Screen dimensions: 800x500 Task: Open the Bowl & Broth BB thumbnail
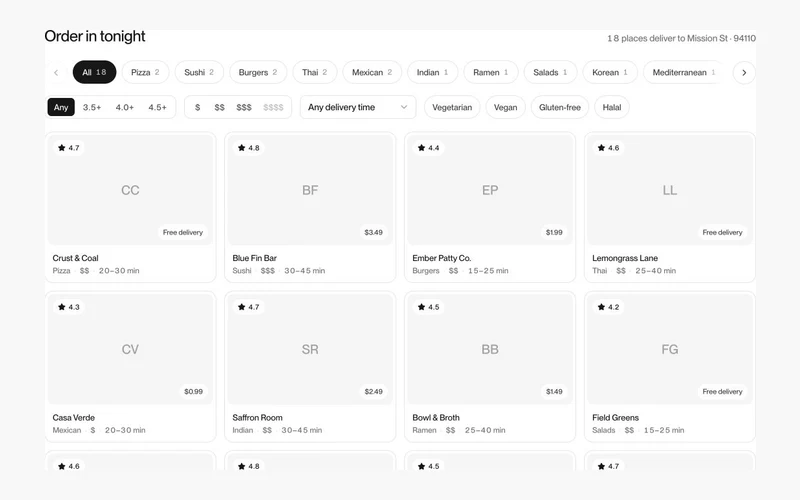490,349
